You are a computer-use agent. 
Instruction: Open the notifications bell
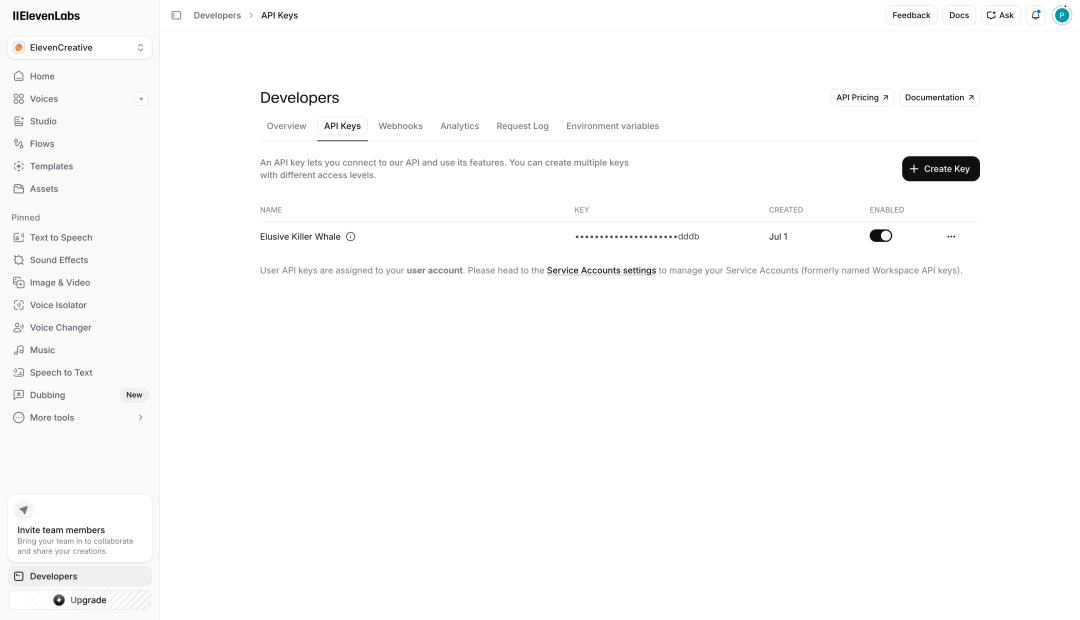(1036, 15)
